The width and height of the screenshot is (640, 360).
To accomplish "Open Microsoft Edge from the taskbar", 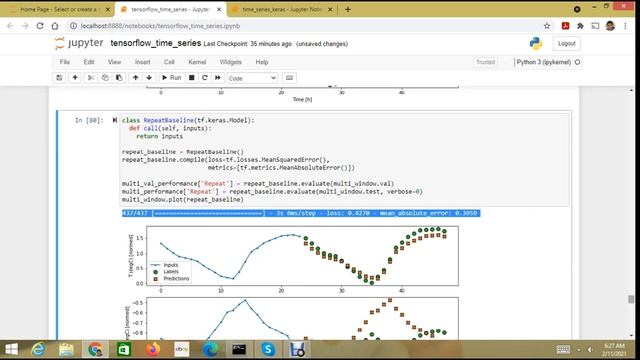I will coord(210,349).
